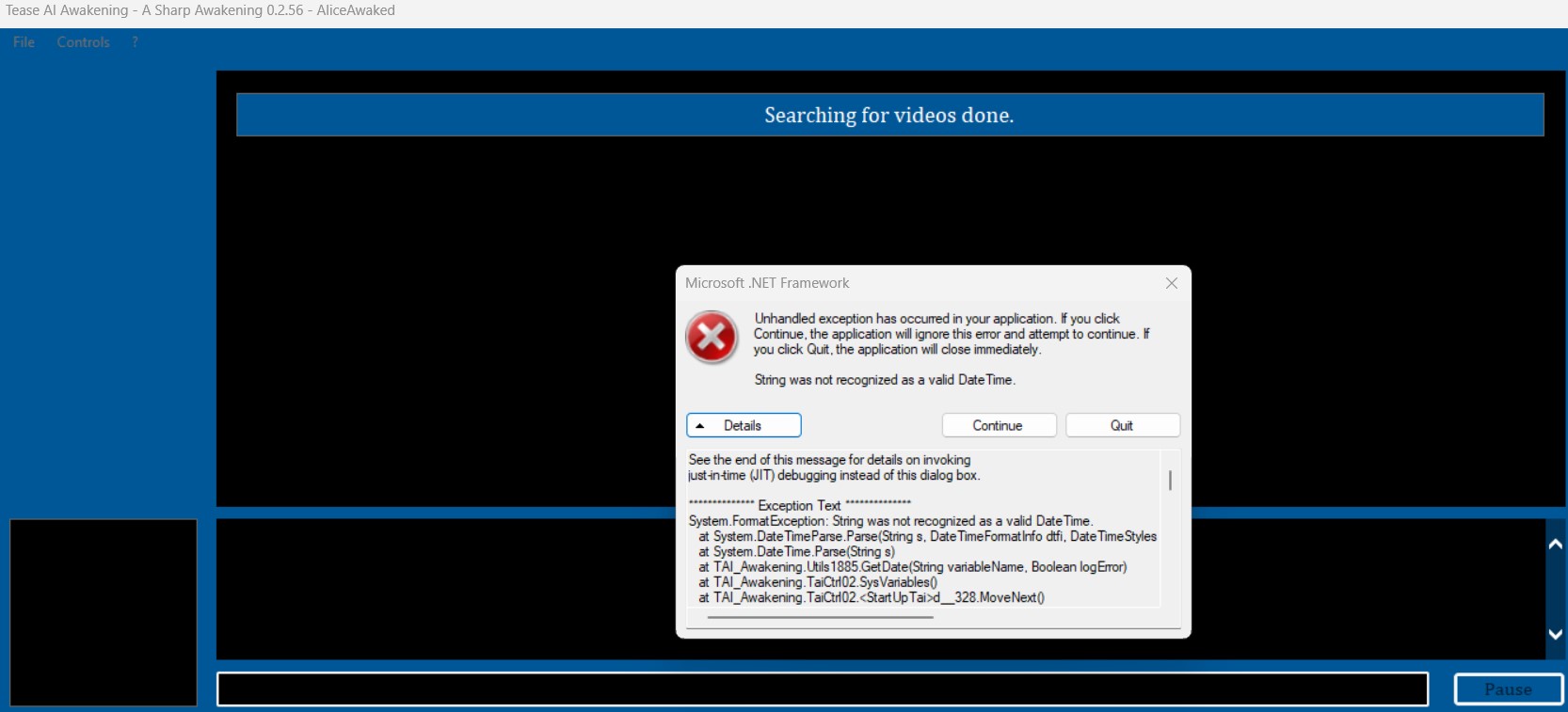This screenshot has width=1568, height=712.
Task: Open the Controls menu
Action: pyautogui.click(x=83, y=42)
